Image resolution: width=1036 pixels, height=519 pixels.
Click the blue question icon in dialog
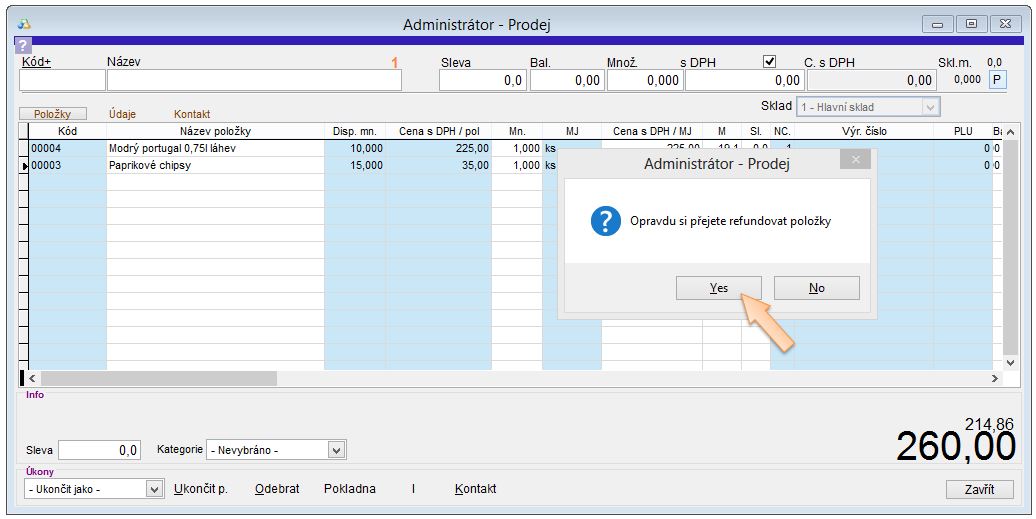606,221
